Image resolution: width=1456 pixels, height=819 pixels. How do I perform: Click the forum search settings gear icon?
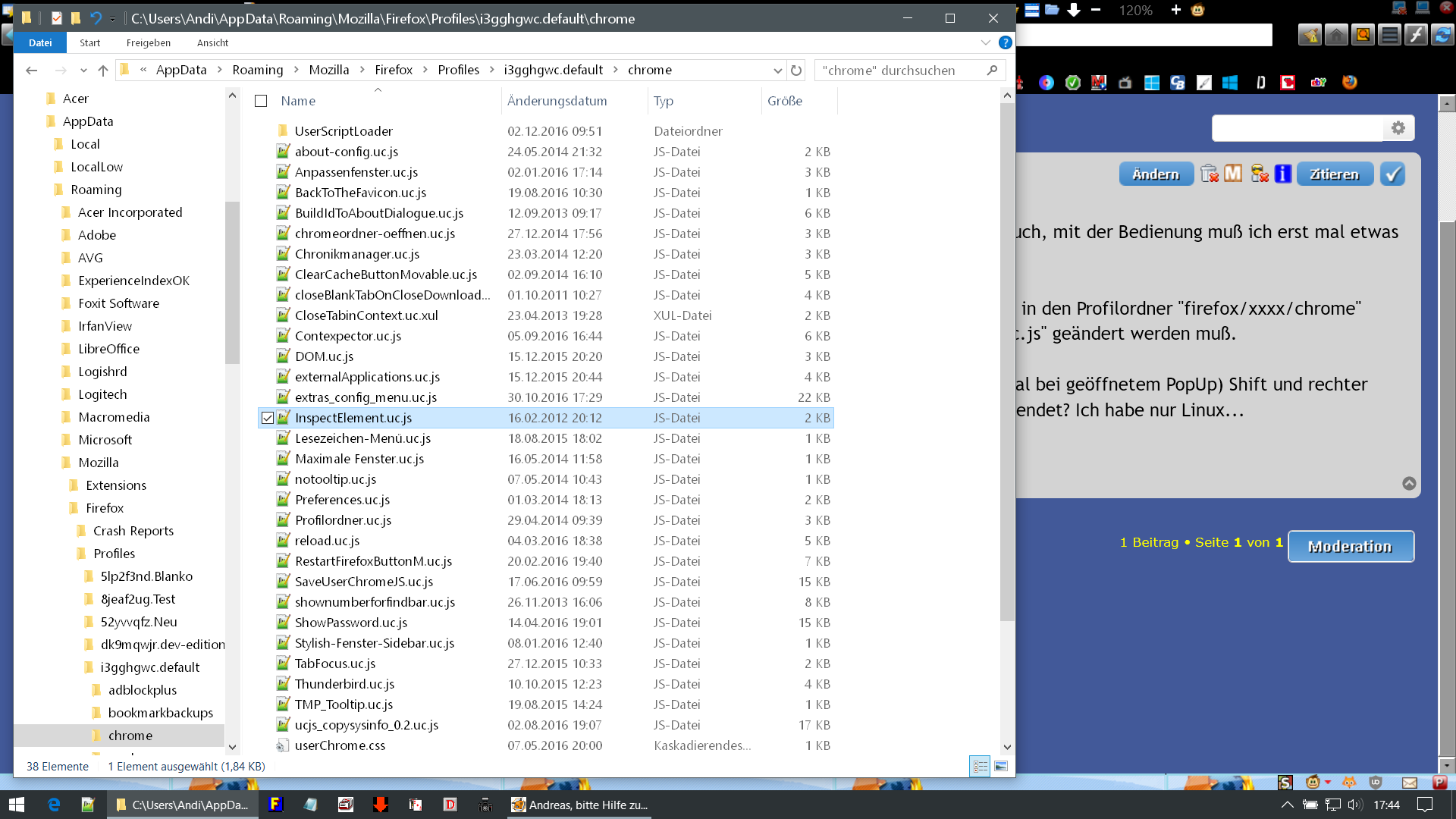1398,128
